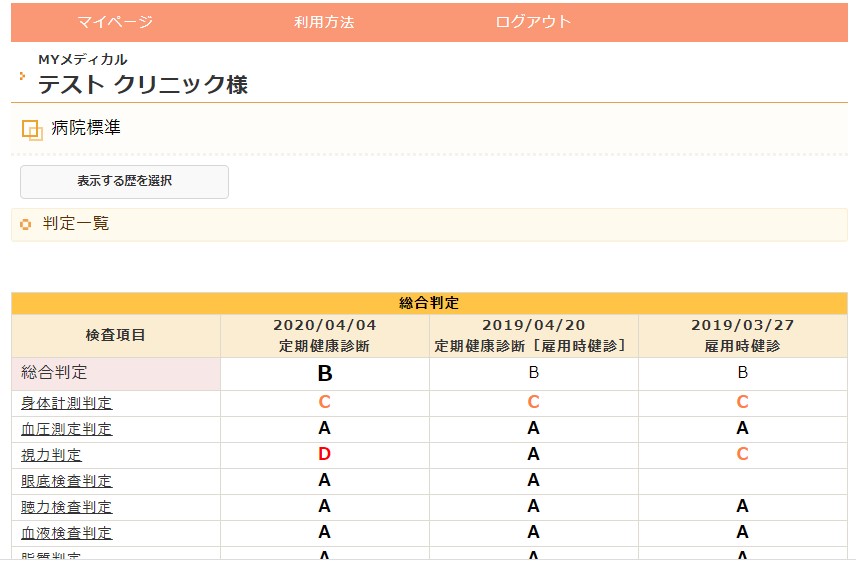Select the 2020/04/04 定期健康診断 column header

coord(325,336)
